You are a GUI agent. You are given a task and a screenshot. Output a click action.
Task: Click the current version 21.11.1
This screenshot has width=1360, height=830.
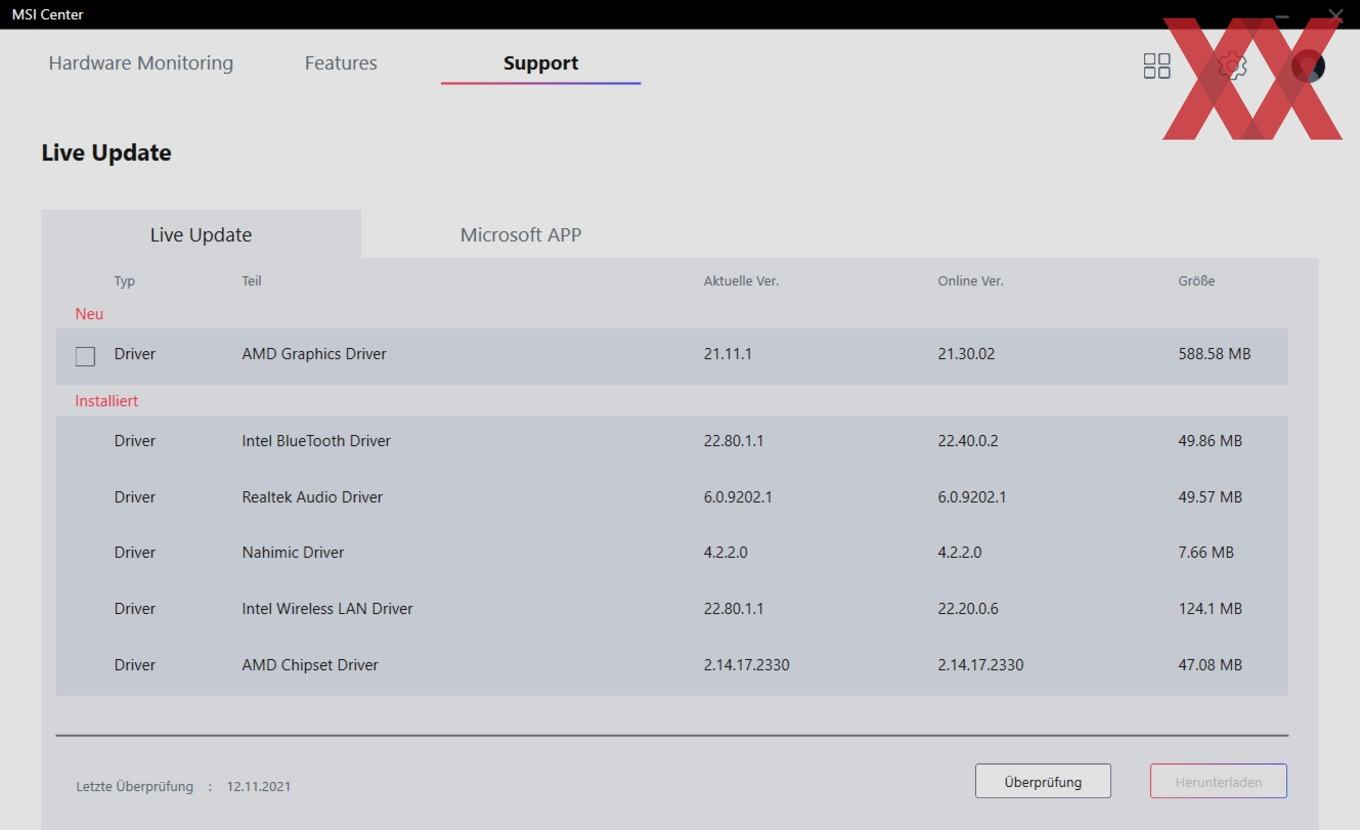728,354
